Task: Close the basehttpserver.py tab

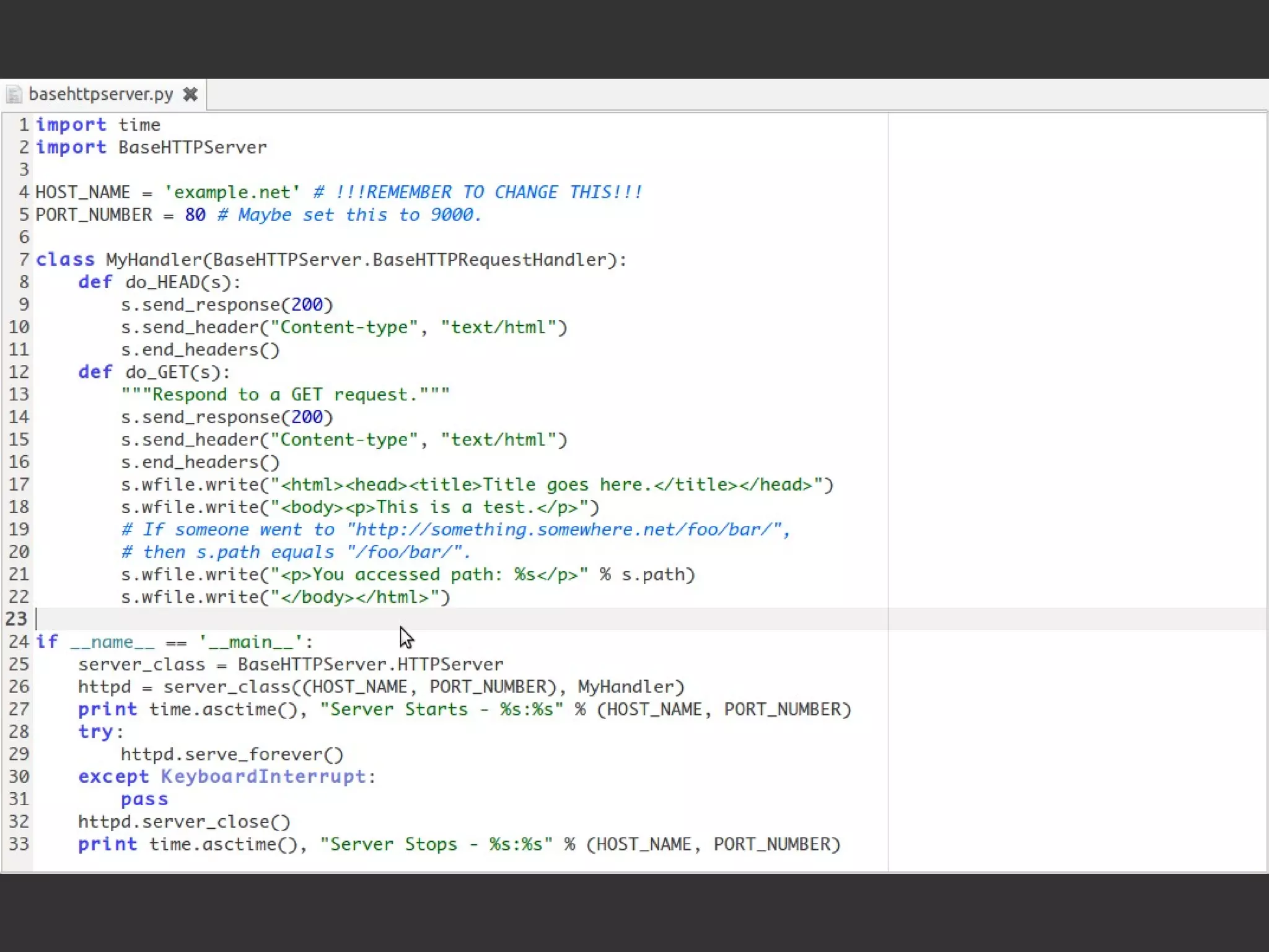Action: click(190, 94)
